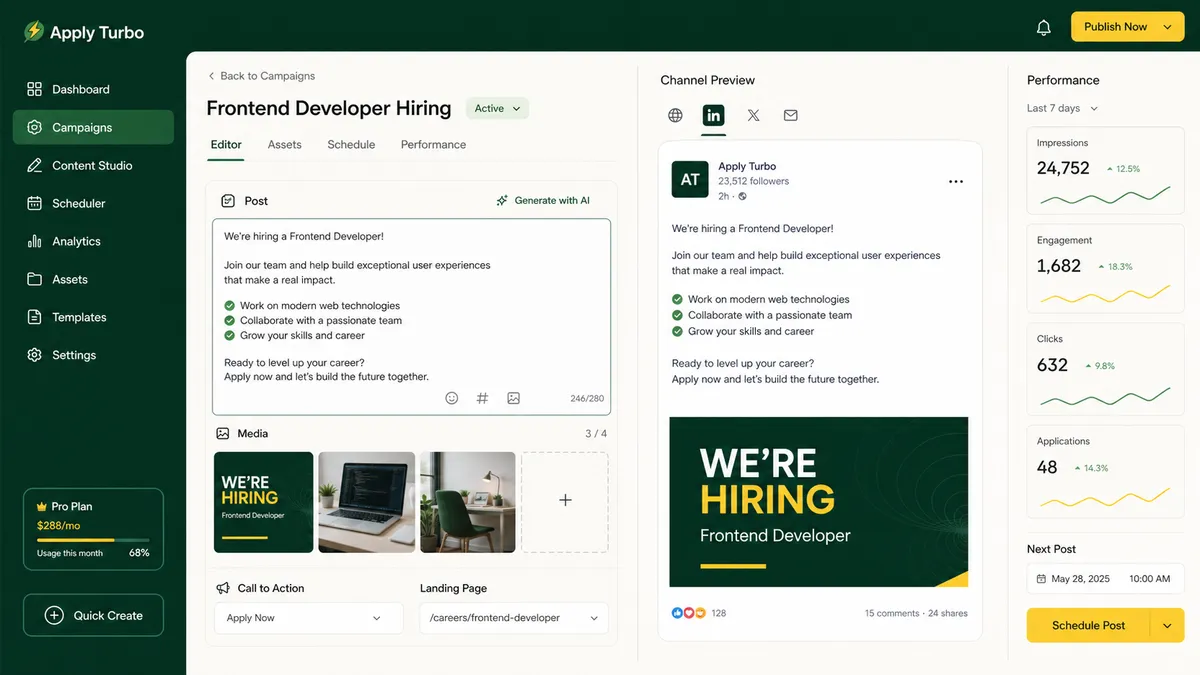Screen dimensions: 1200x675
Task: Click the Pro Plan usage progress bar
Action: [93, 540]
